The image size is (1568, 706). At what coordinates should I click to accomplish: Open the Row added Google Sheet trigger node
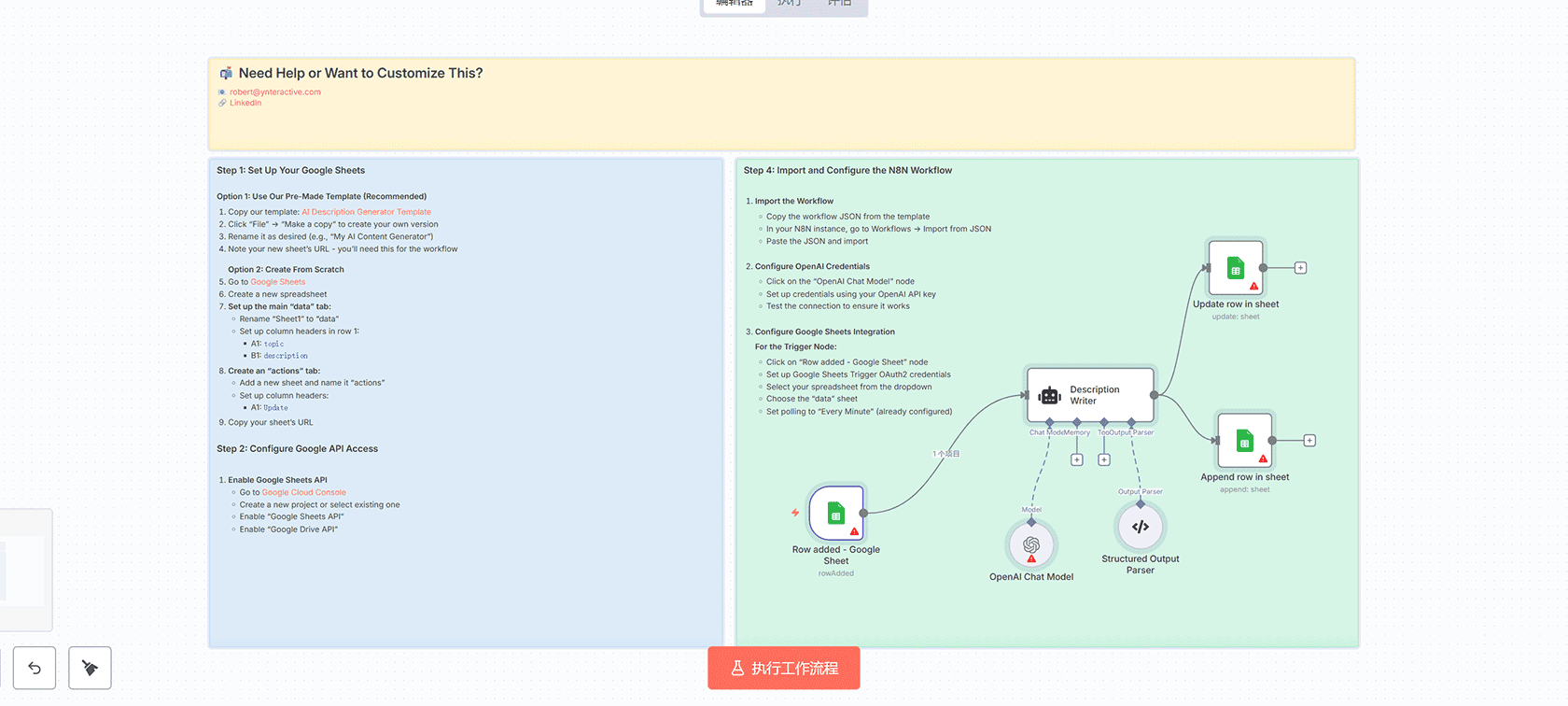coord(836,513)
